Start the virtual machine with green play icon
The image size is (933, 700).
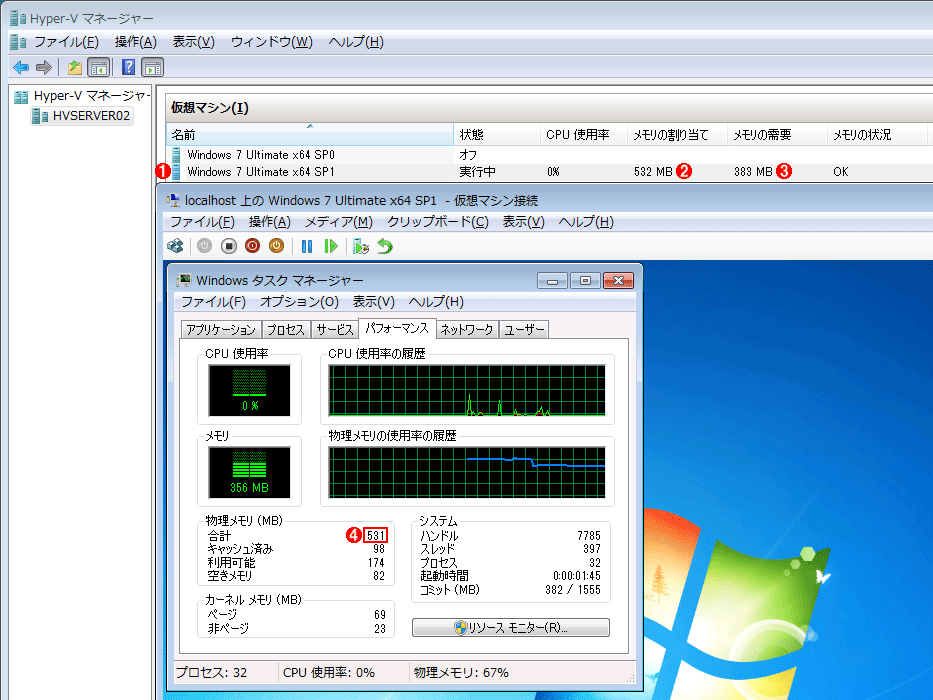(330, 247)
